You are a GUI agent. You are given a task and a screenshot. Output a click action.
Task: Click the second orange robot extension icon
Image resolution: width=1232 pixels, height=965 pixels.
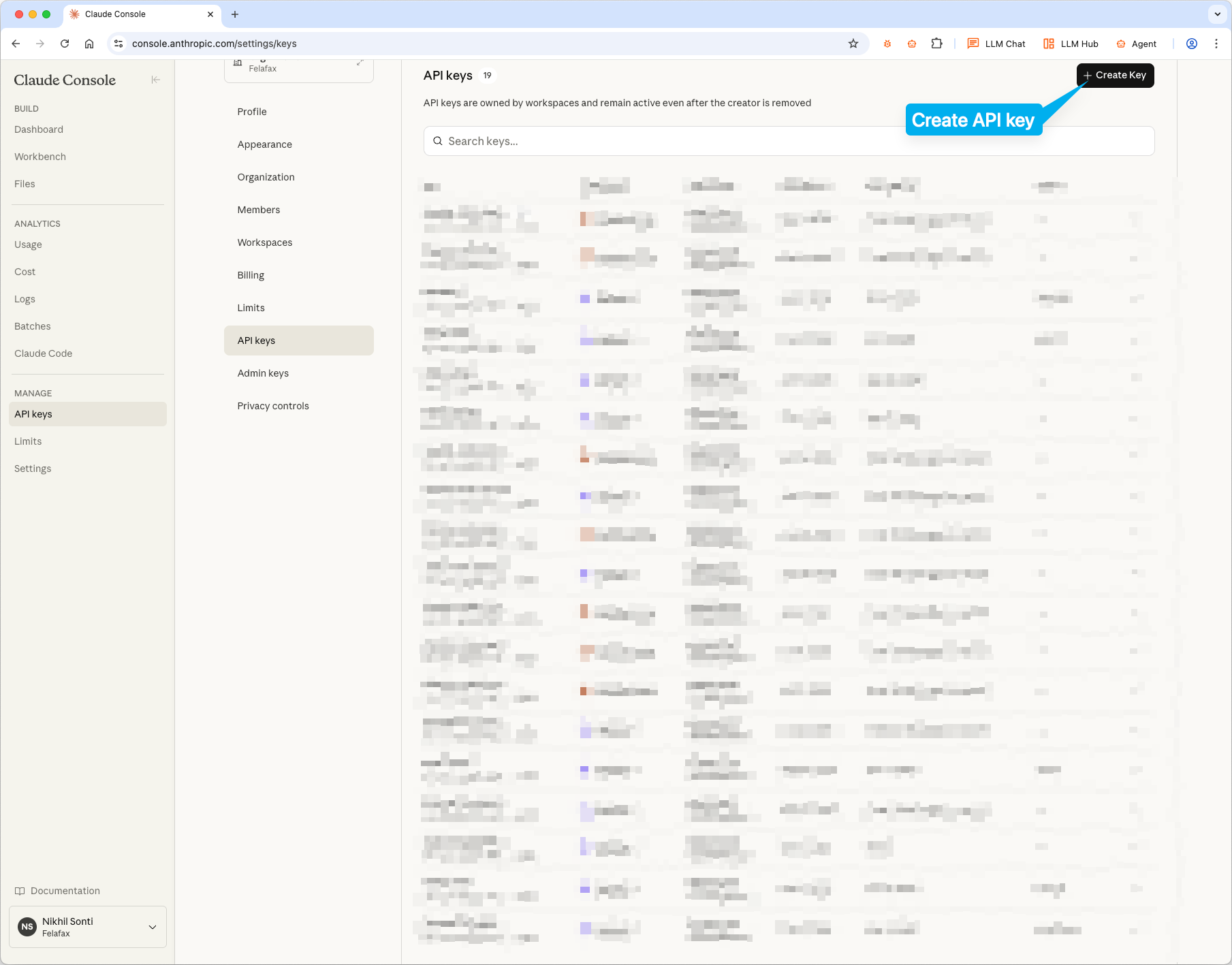click(912, 44)
